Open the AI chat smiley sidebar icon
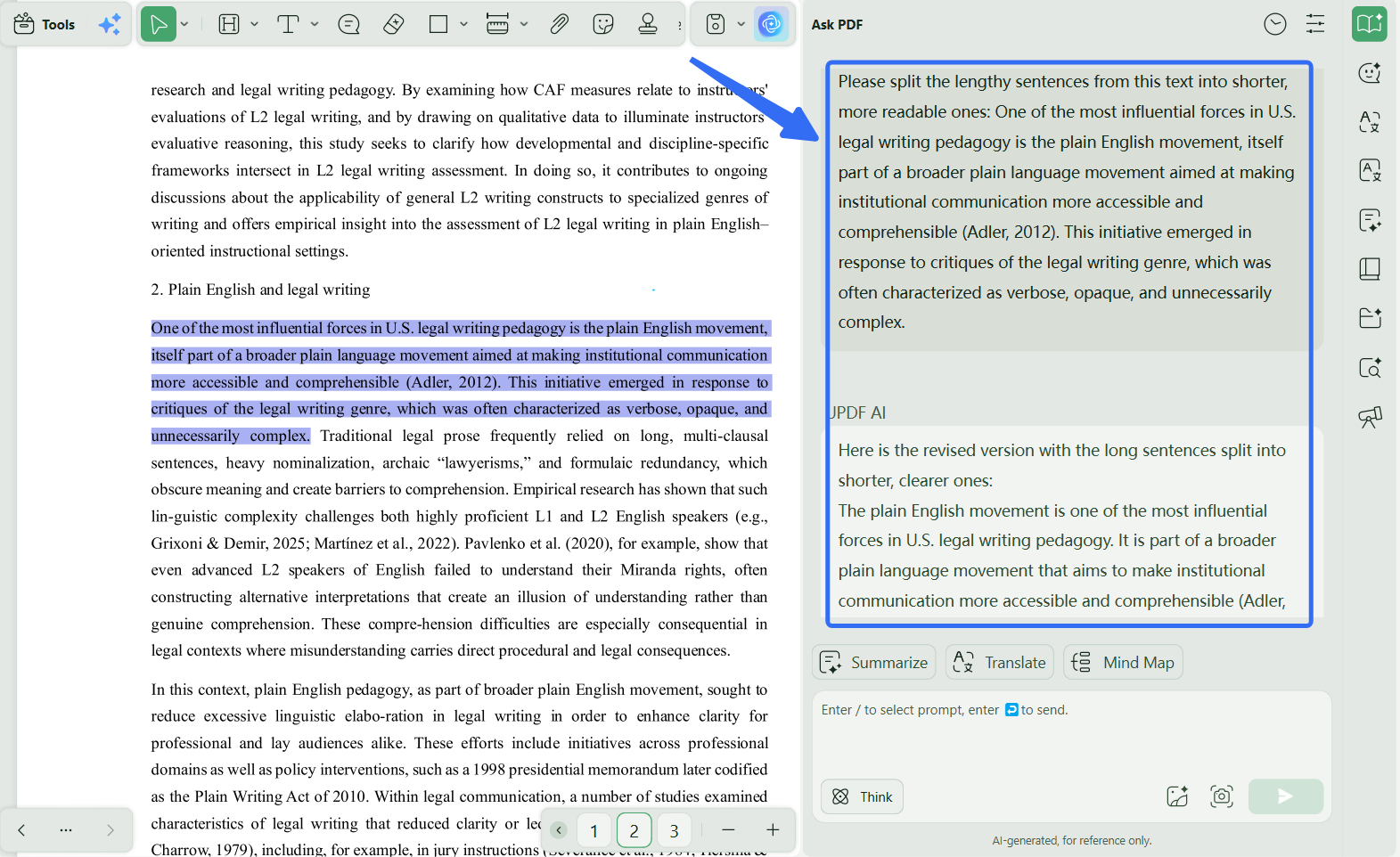This screenshot has width=1400, height=857. 1370,73
